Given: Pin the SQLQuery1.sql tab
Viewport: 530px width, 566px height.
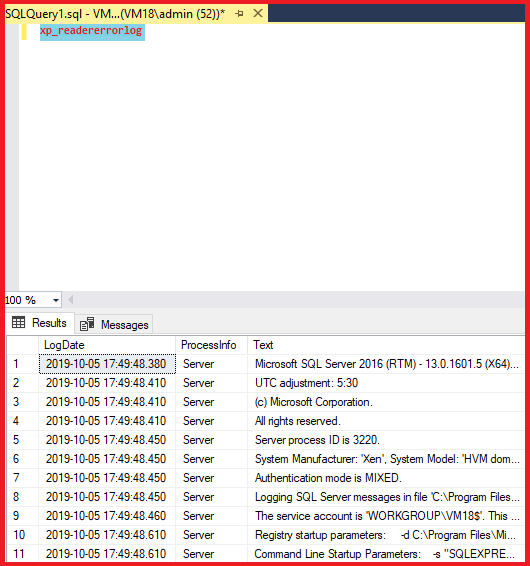Looking at the screenshot, I should pos(239,14).
